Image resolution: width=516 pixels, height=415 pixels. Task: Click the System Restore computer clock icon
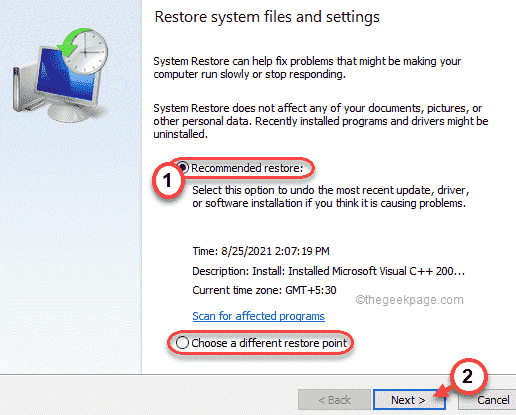[x=60, y=75]
